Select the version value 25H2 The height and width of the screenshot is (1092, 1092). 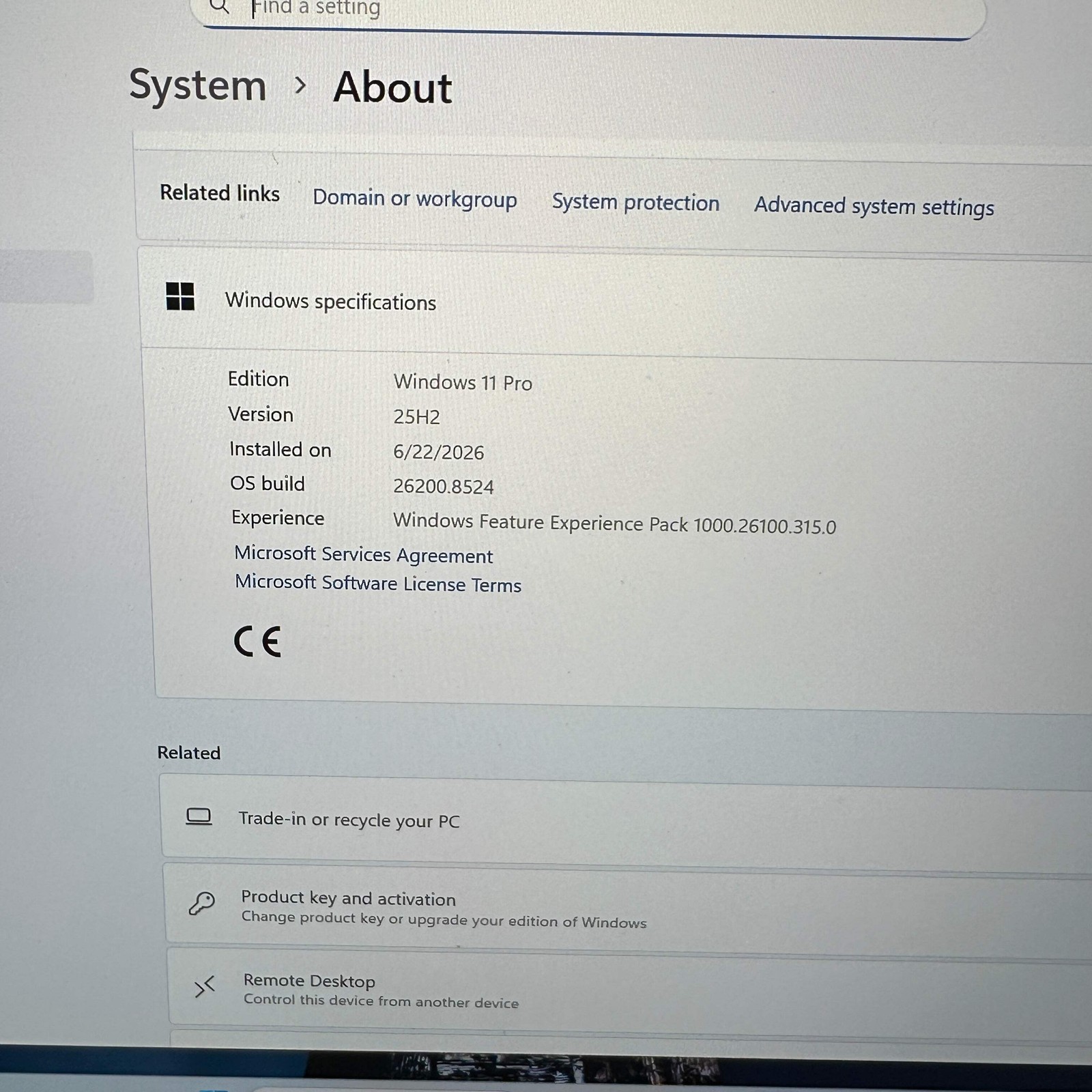click(417, 416)
